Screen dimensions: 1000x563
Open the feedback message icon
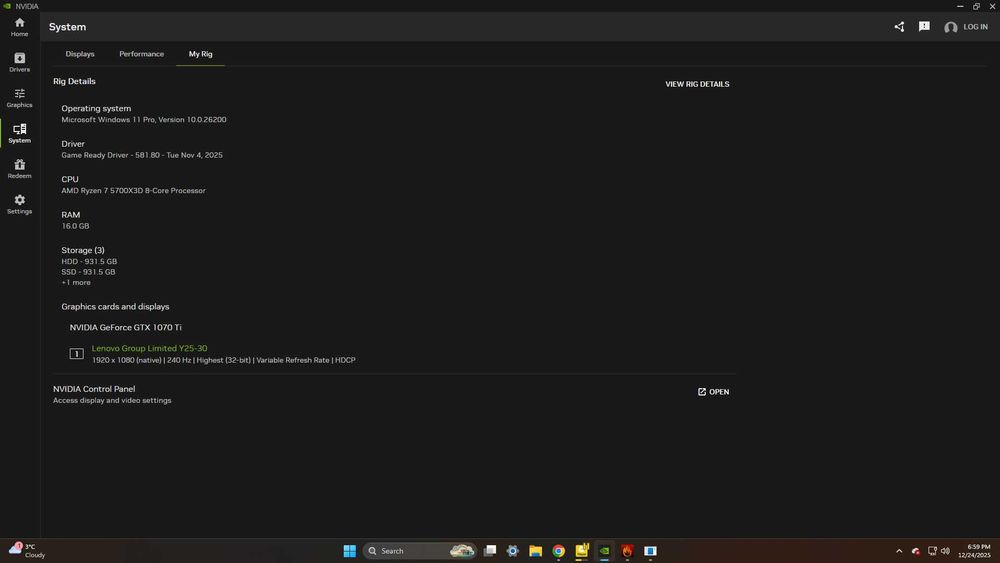coord(924,27)
